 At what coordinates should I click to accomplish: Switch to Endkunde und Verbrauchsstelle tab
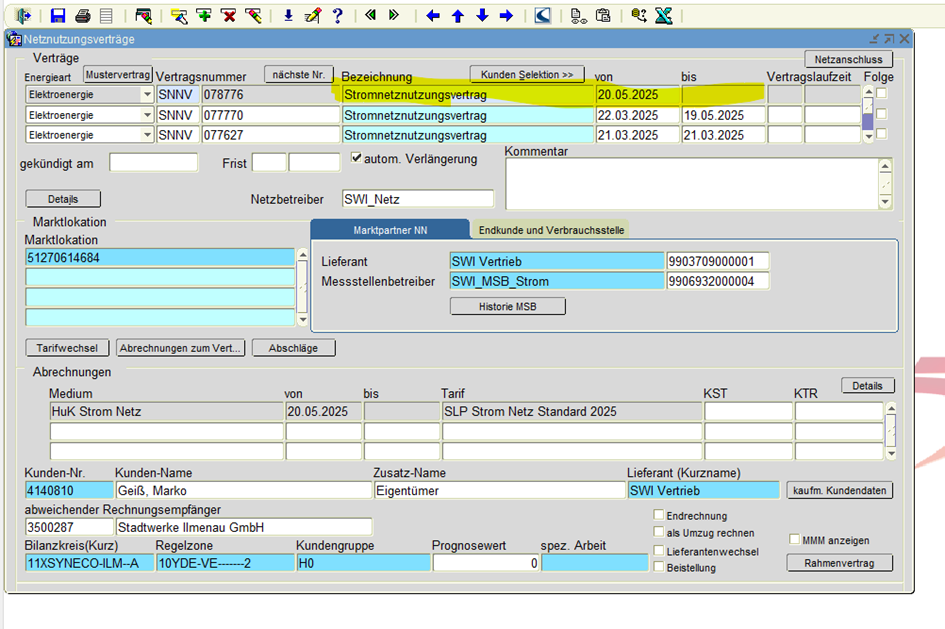click(551, 230)
